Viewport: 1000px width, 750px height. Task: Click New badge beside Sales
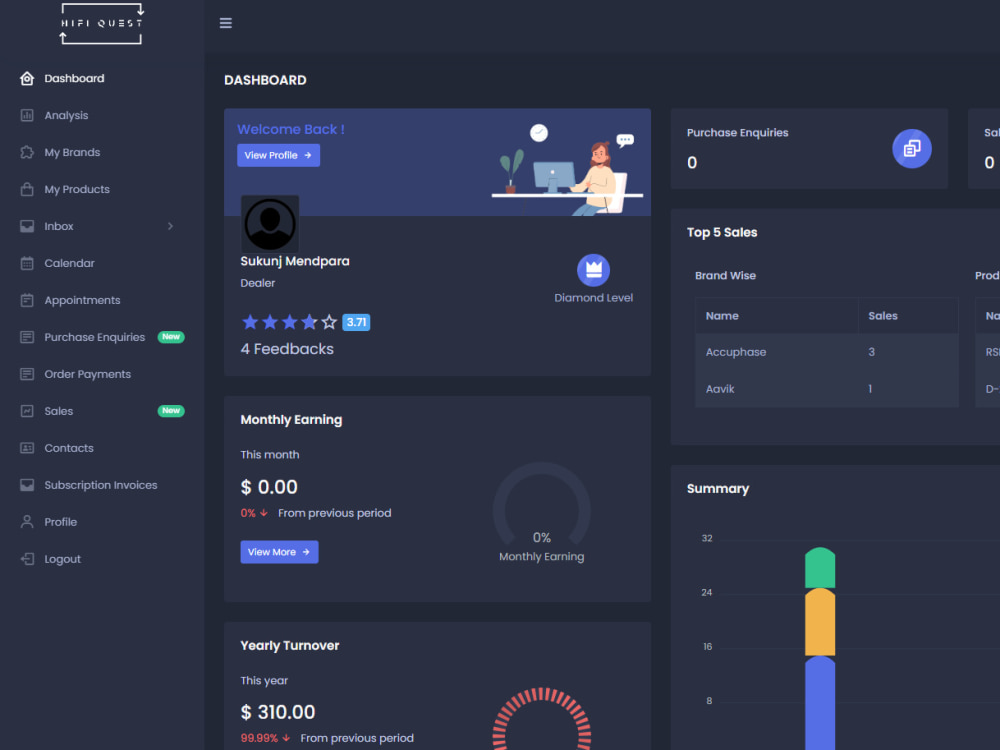click(x=171, y=411)
